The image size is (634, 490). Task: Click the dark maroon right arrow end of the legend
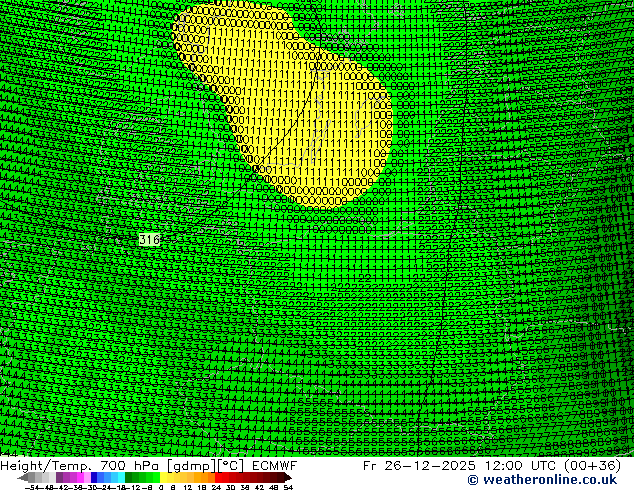(x=288, y=477)
